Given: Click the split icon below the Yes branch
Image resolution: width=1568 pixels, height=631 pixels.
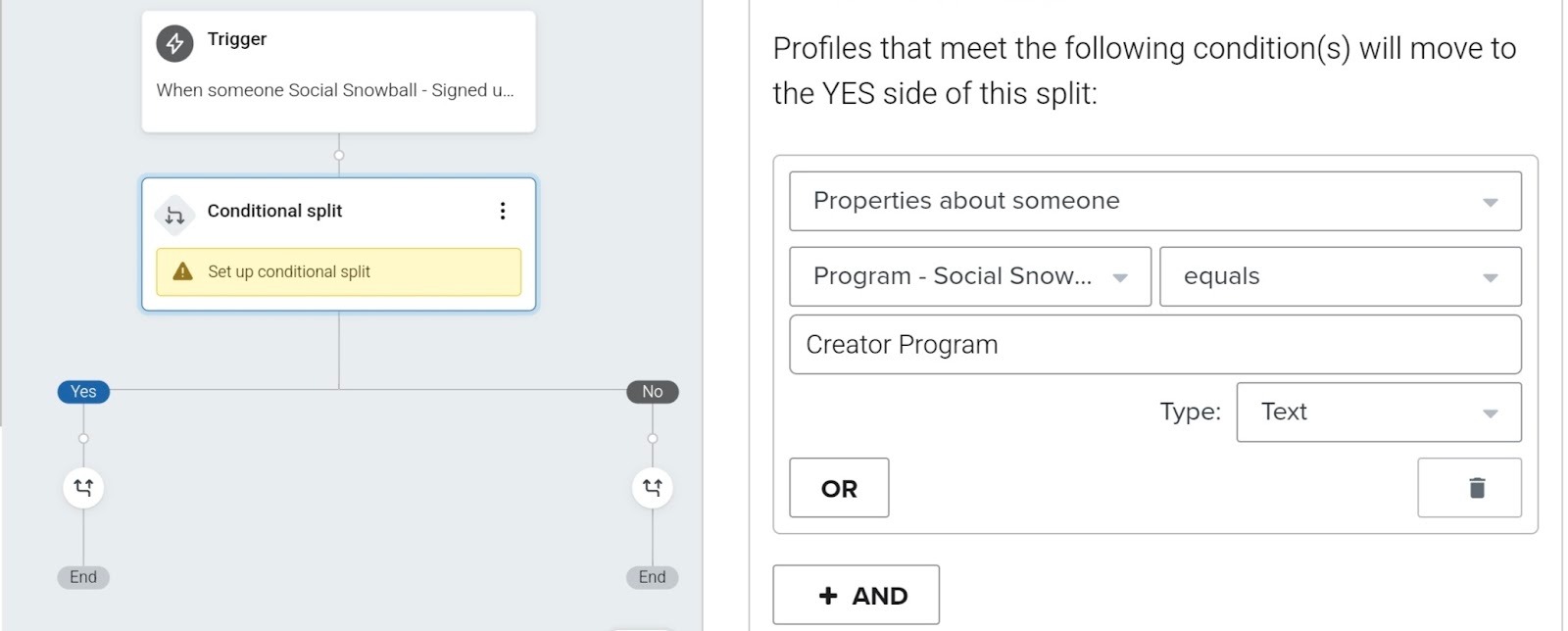Looking at the screenshot, I should (x=83, y=487).
